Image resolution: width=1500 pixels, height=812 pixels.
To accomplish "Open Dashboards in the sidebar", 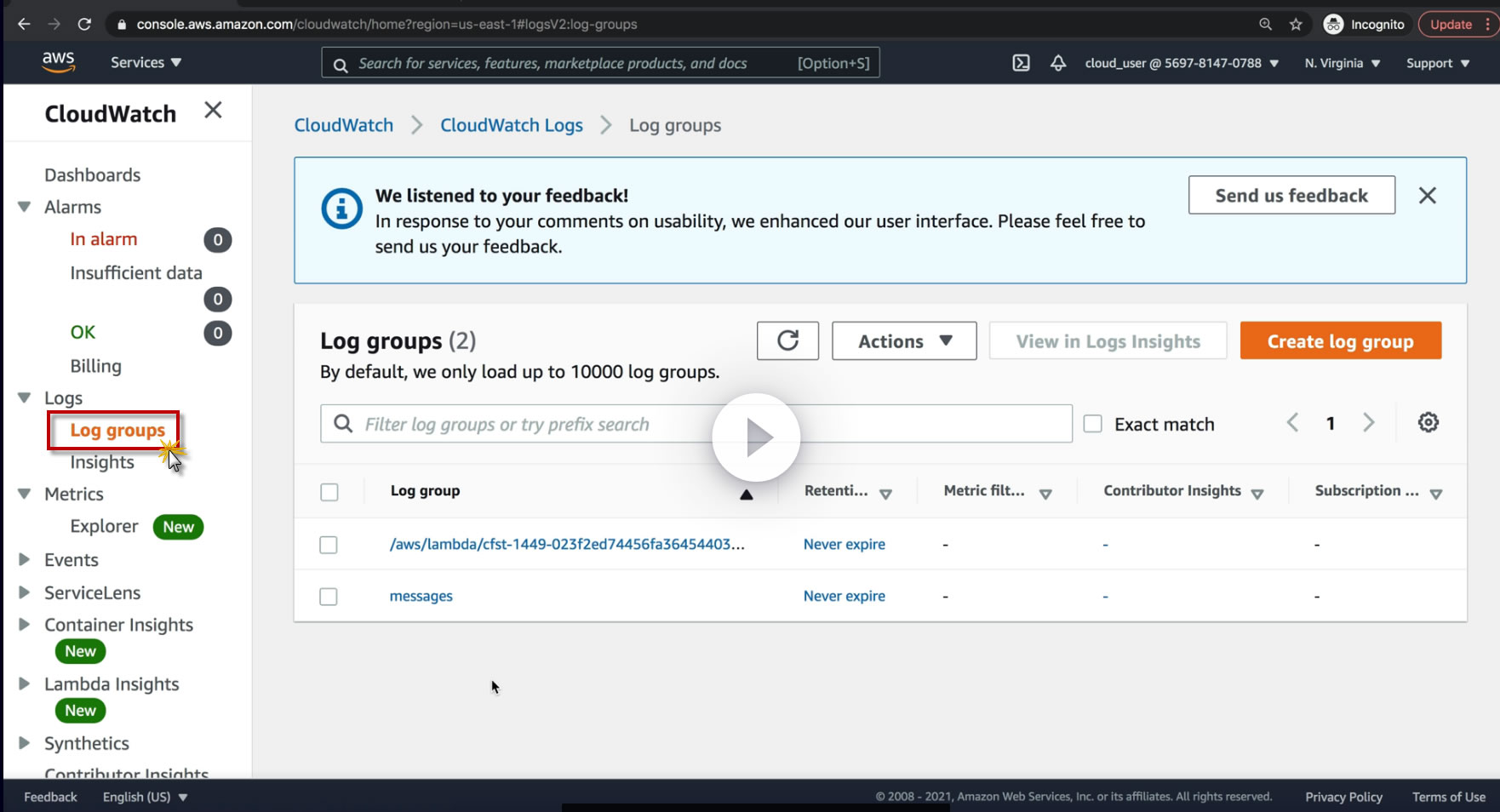I will click(92, 175).
